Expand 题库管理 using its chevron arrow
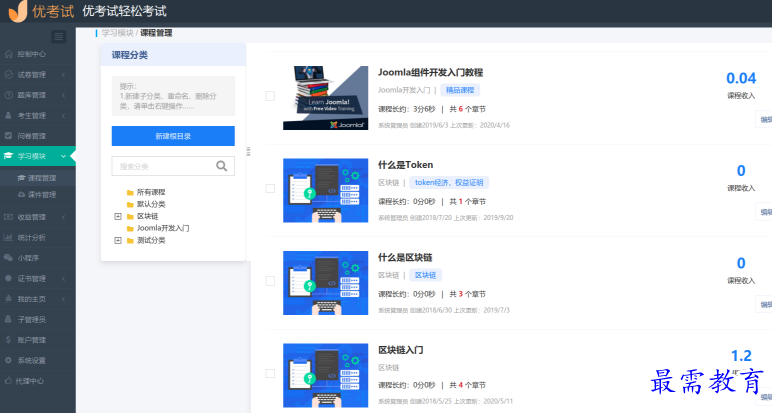Screen dimensions: 772x413 click(x=64, y=95)
